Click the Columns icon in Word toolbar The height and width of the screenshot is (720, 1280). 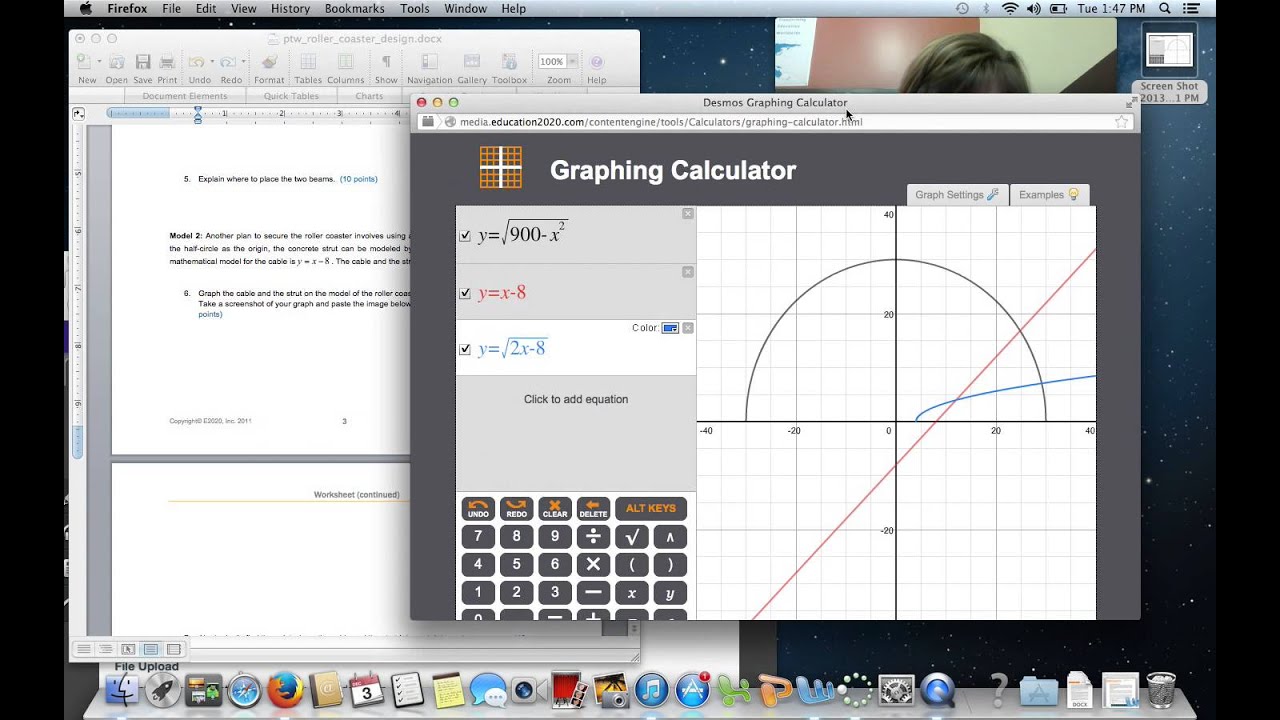pos(345,63)
